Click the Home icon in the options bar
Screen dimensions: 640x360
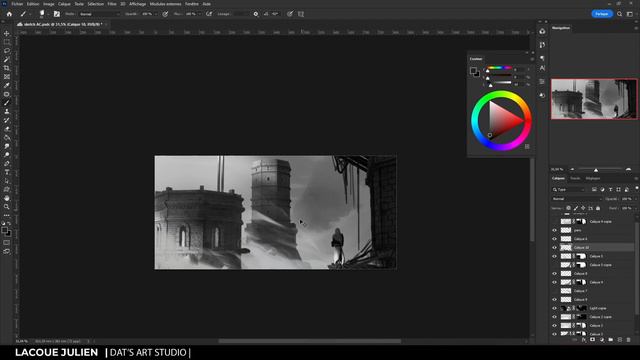tap(9, 14)
